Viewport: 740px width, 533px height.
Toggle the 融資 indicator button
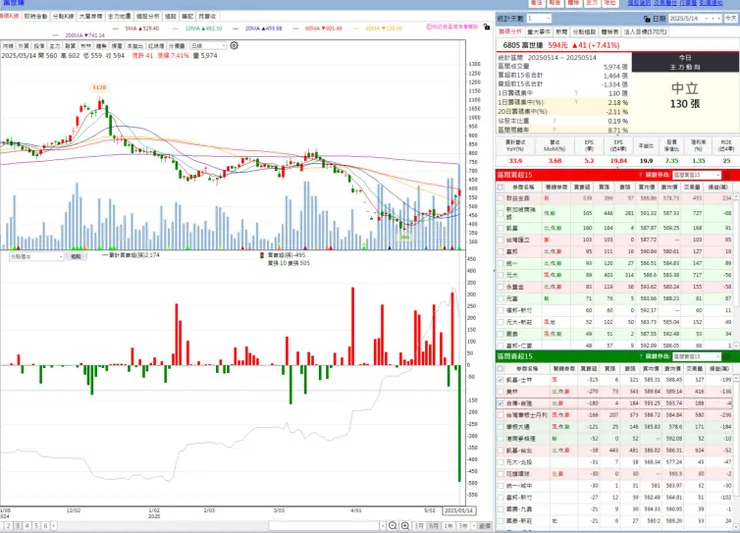pyautogui.click(x=70, y=46)
